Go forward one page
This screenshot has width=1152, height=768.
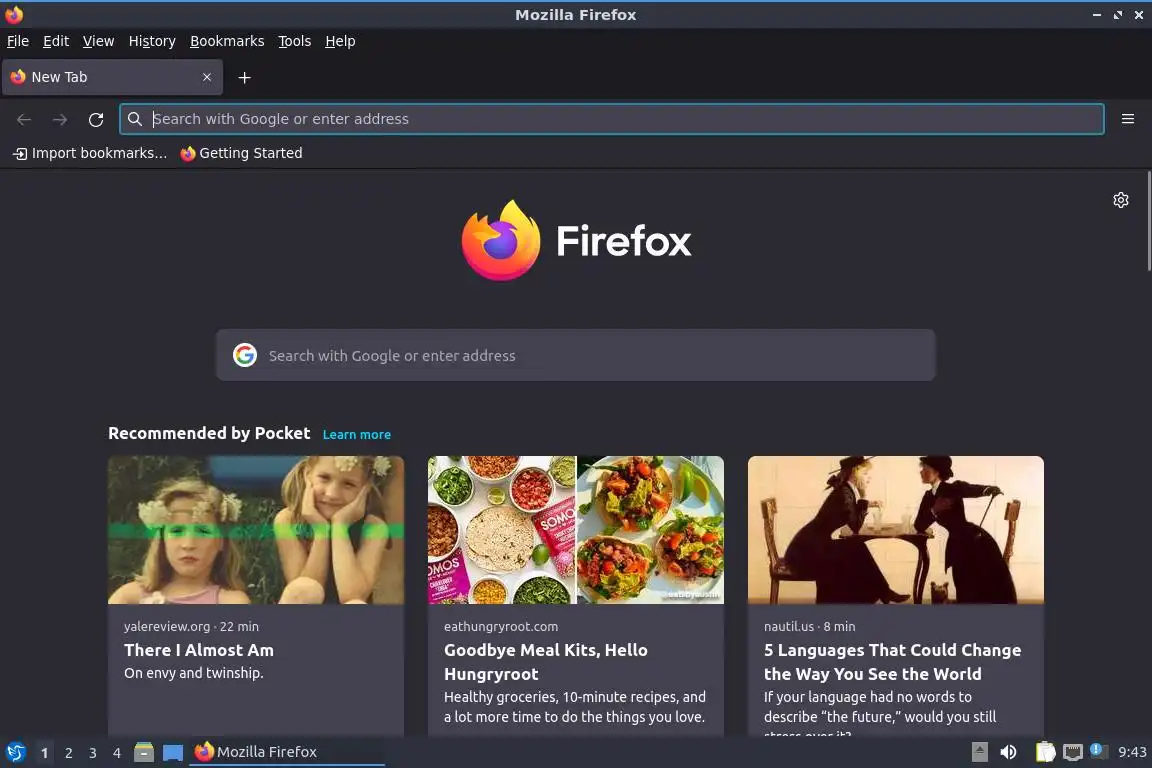tap(60, 119)
